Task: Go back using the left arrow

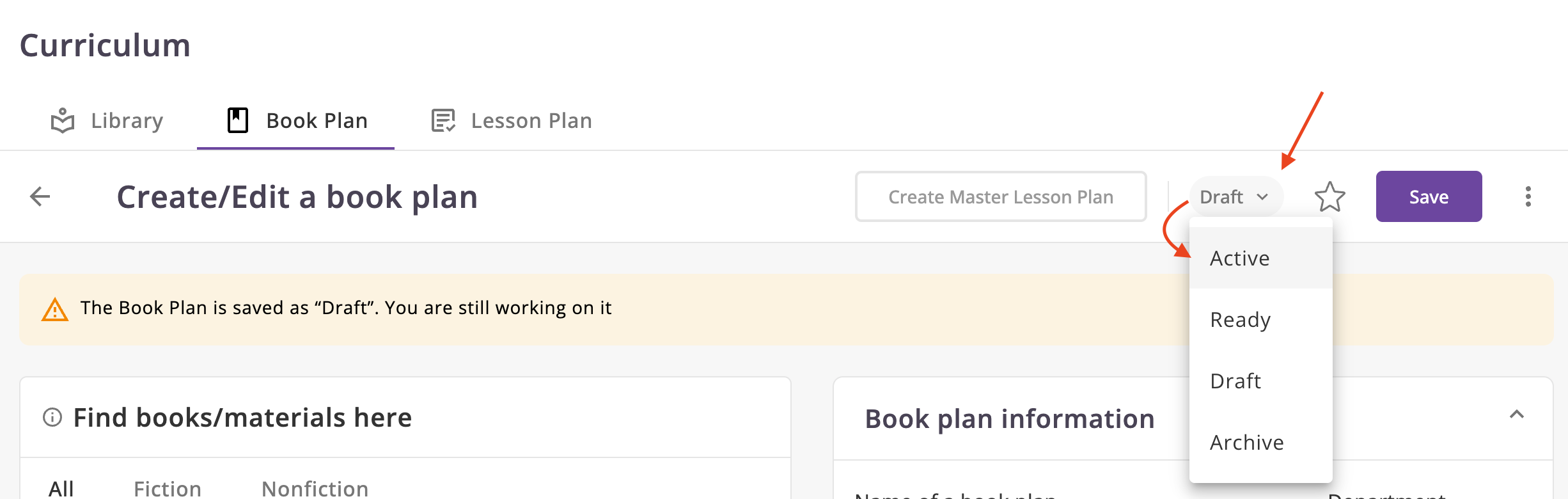Action: click(40, 196)
